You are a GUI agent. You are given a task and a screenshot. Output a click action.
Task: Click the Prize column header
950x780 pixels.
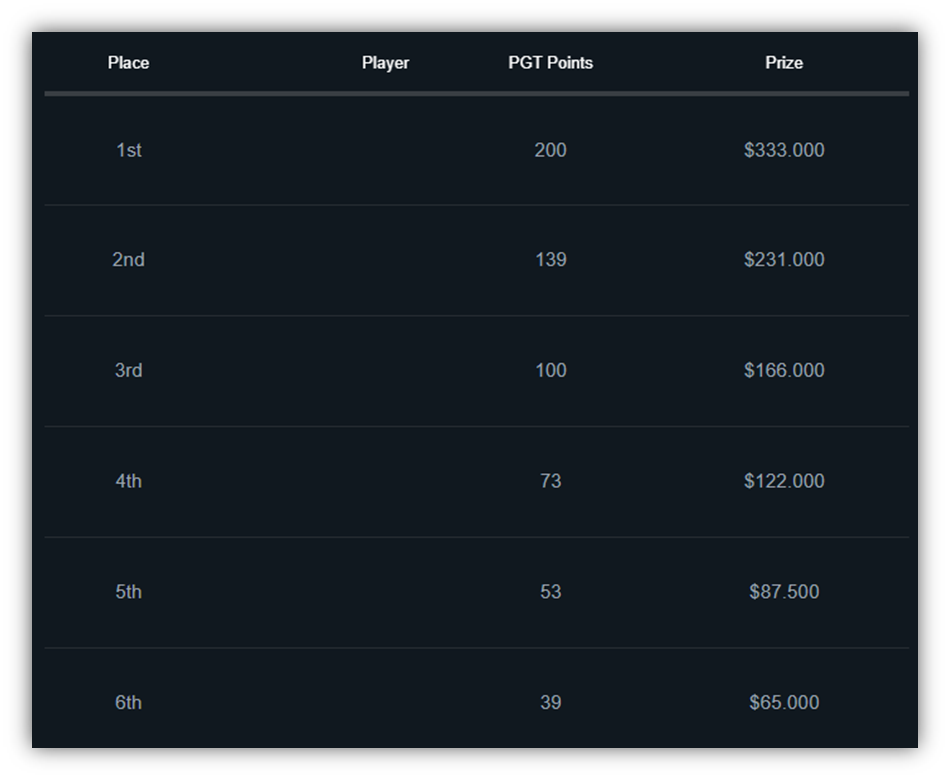tap(784, 63)
